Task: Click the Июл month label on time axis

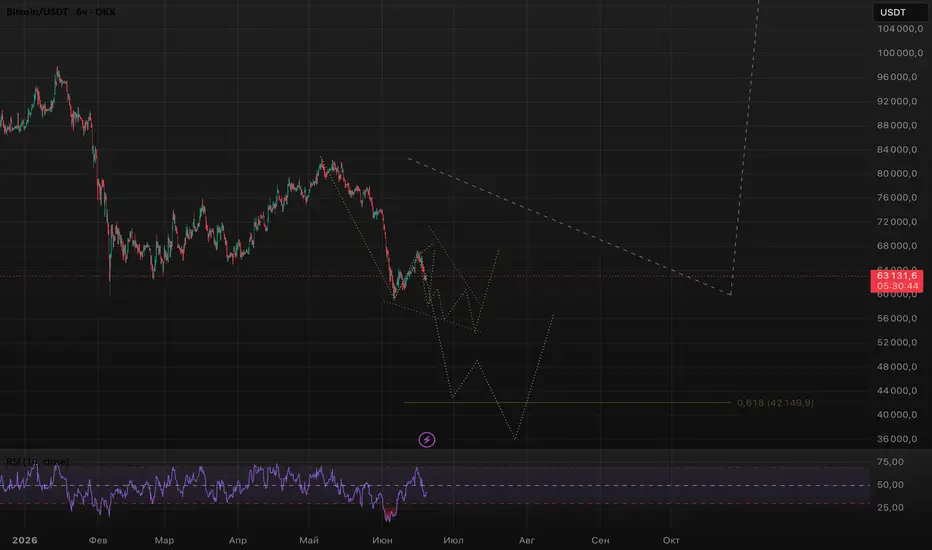Action: tap(454, 540)
